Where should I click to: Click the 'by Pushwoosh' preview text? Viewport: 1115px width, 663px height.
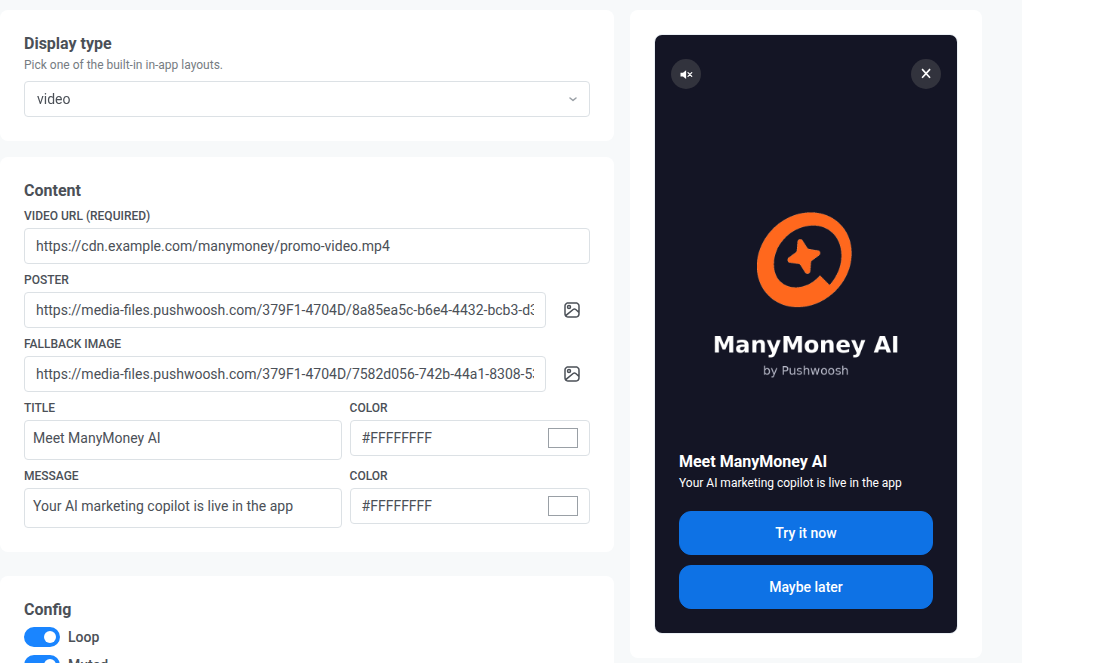806,371
